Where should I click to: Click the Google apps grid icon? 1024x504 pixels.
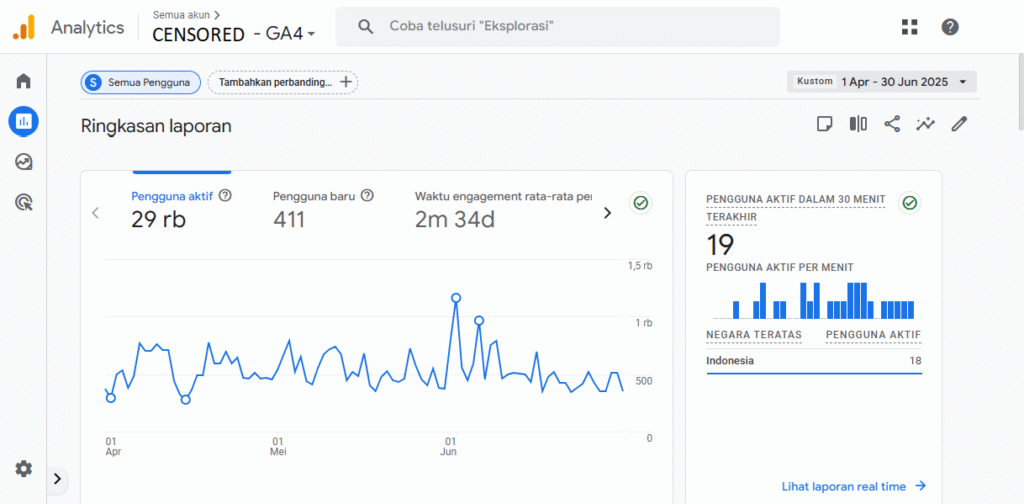coord(909,27)
